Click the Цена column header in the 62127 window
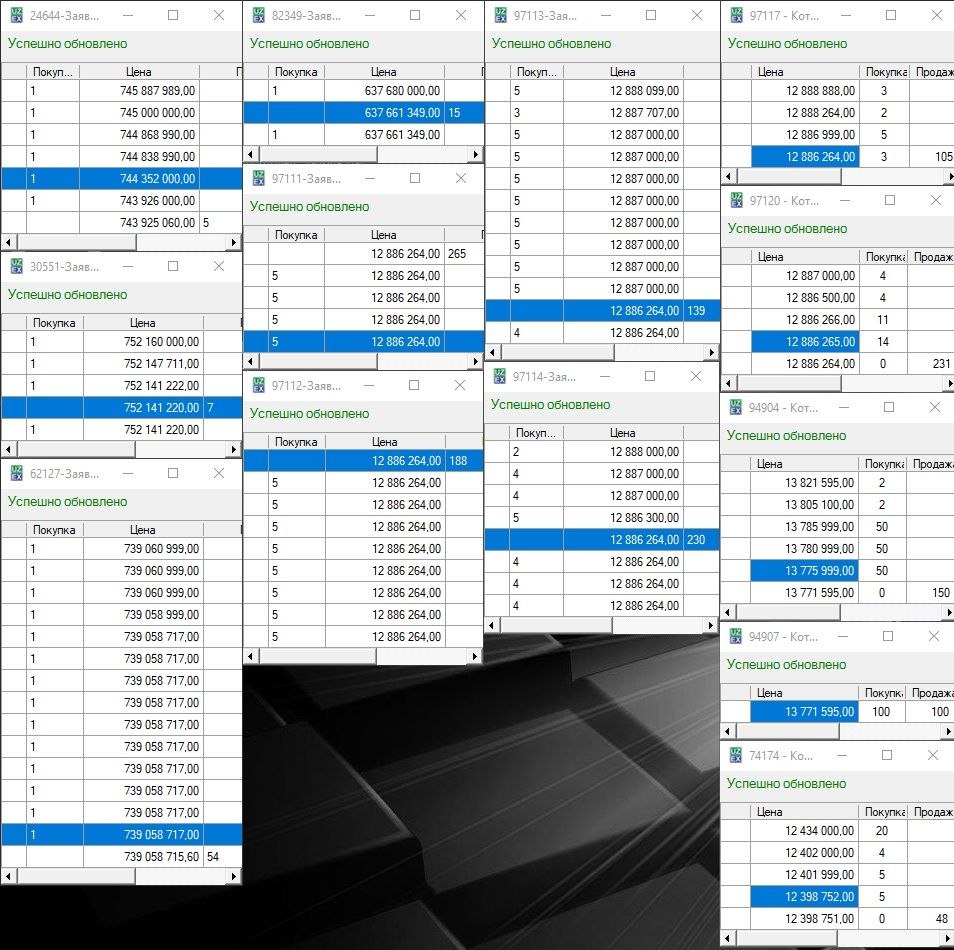954x950 pixels. 142,530
